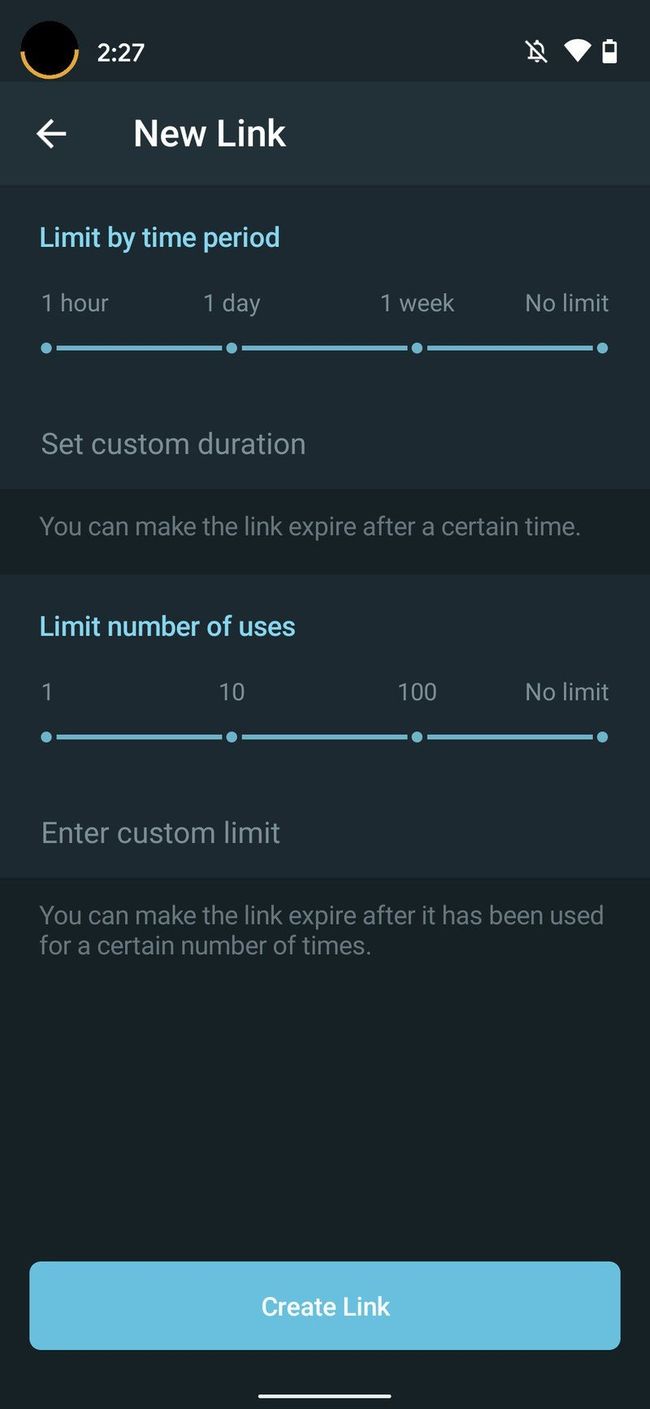Focus the Enter custom limit field

tap(325, 833)
